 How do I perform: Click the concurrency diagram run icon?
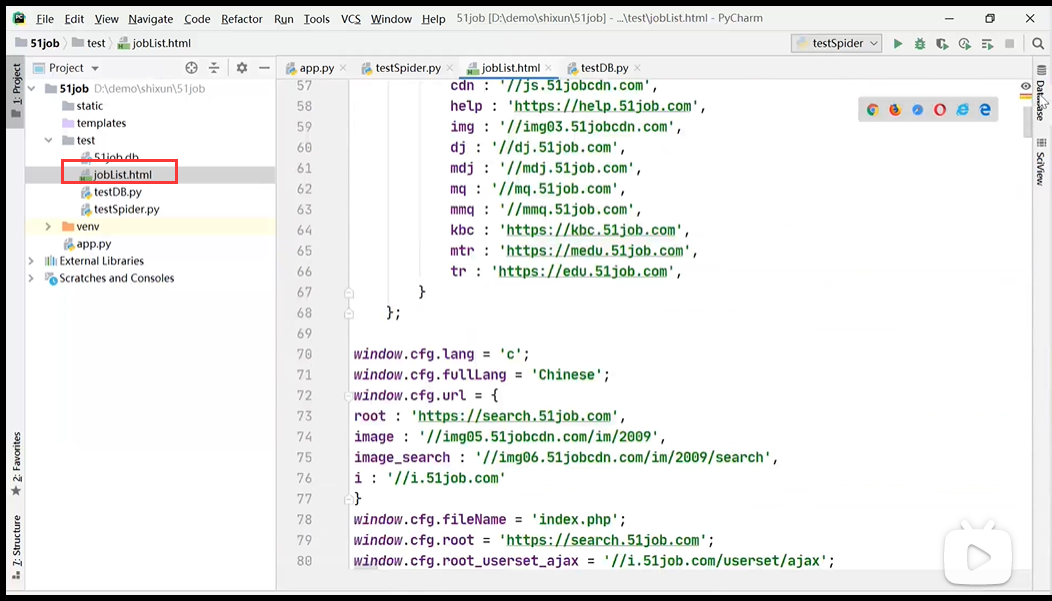tap(987, 44)
